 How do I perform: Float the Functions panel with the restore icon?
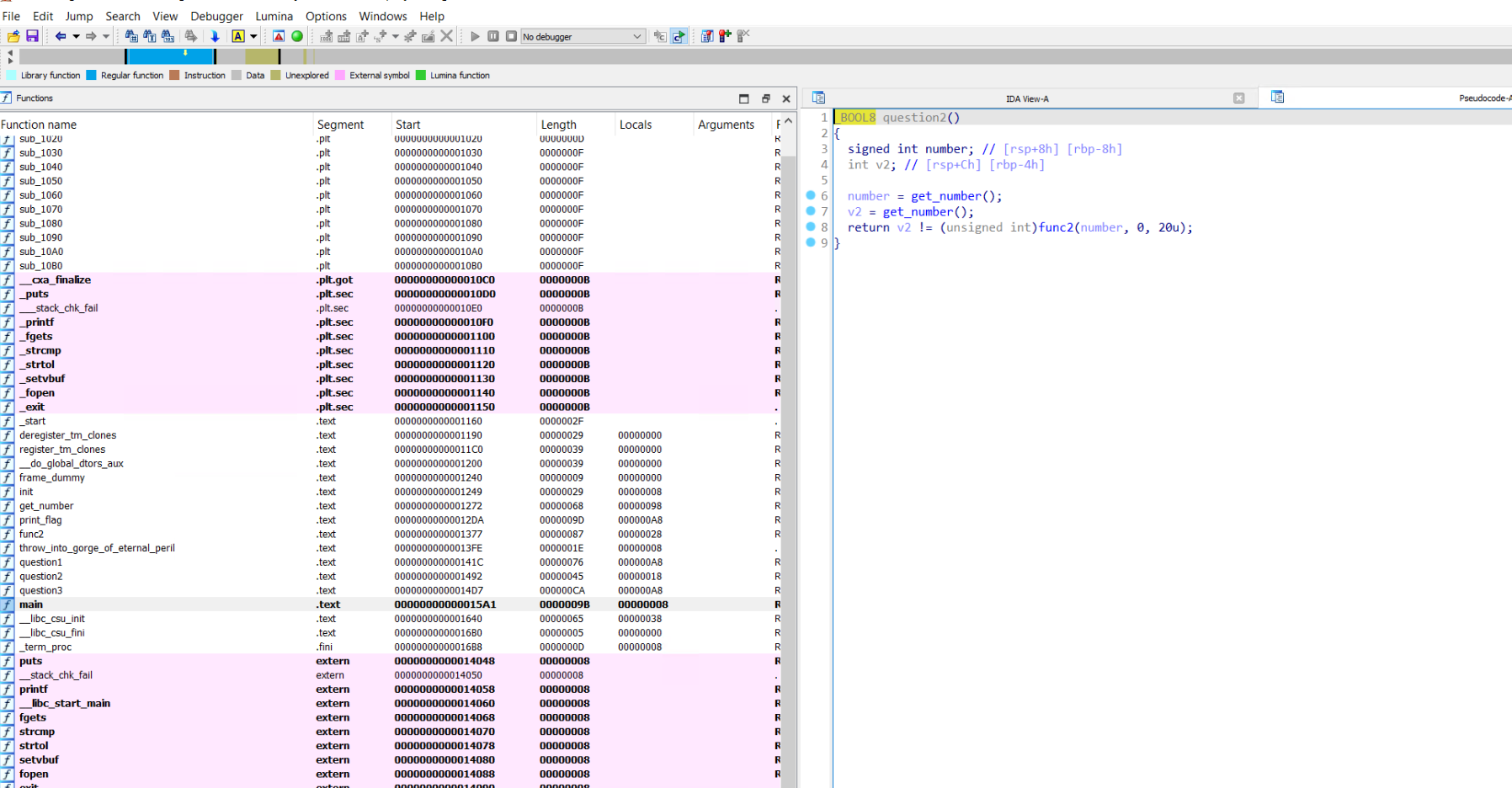(x=765, y=98)
